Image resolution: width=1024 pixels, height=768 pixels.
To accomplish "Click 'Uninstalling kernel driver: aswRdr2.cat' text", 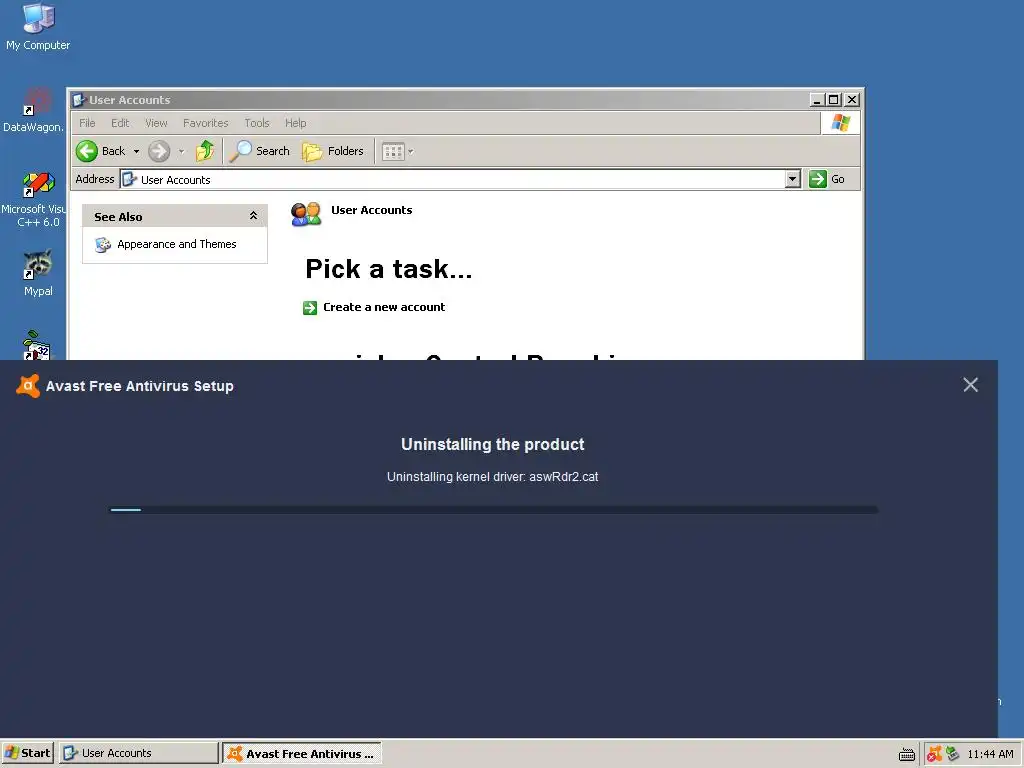I will point(492,477).
